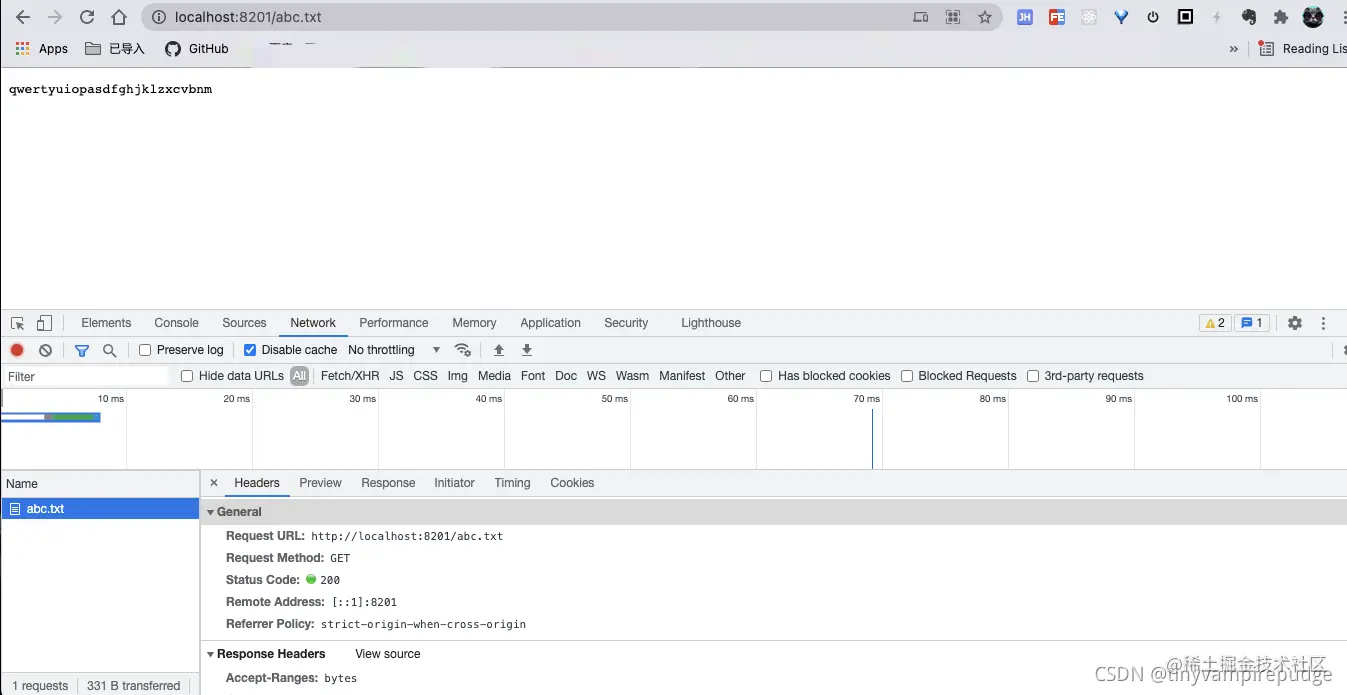Open the Preview tab of the request
Screen dimensions: 1347x695
(x=320, y=483)
